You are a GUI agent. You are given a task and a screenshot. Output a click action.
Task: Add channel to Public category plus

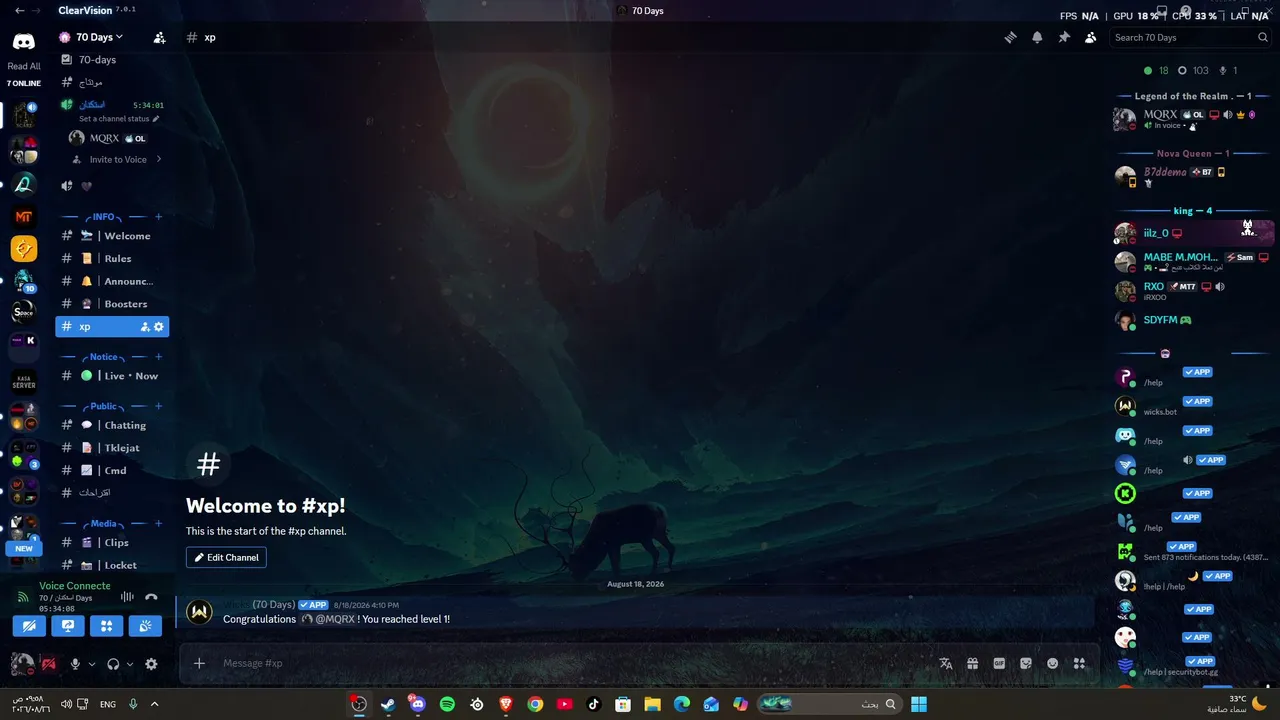click(158, 406)
